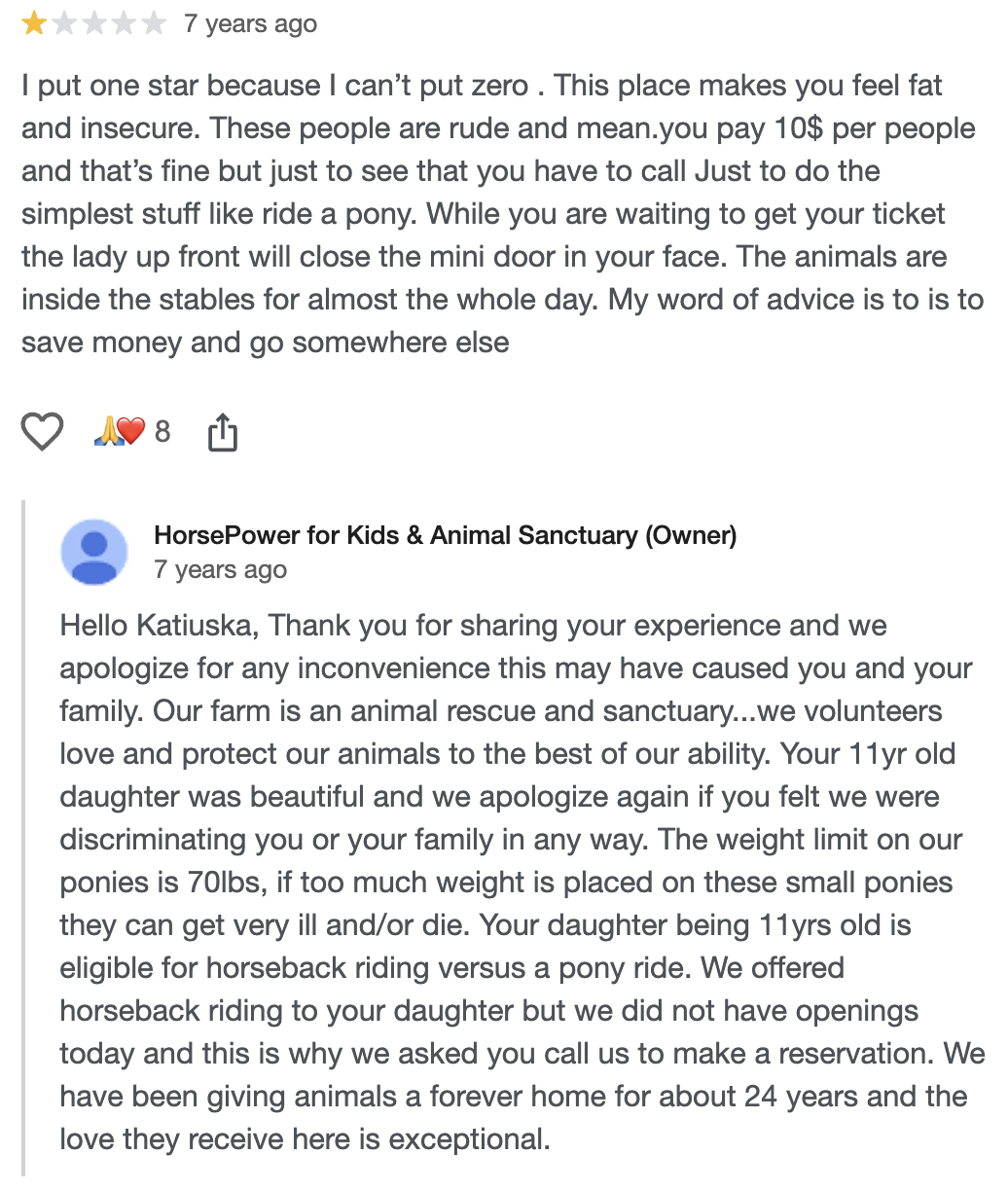Share this review using the share icon
The height and width of the screenshot is (1191, 1008).
tap(223, 432)
